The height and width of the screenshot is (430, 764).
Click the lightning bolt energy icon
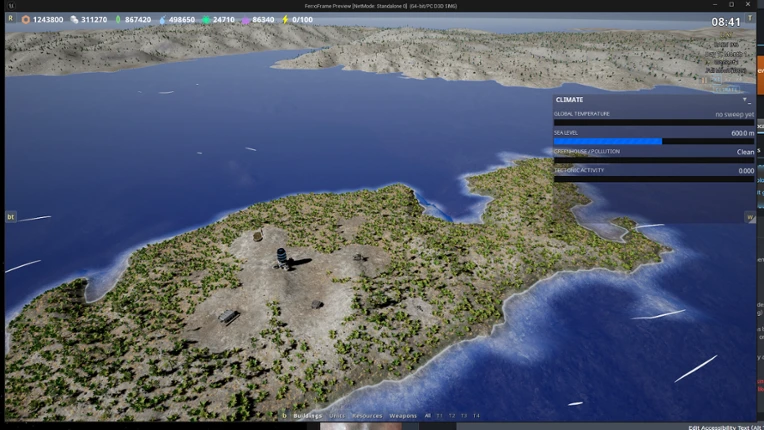tap(285, 20)
